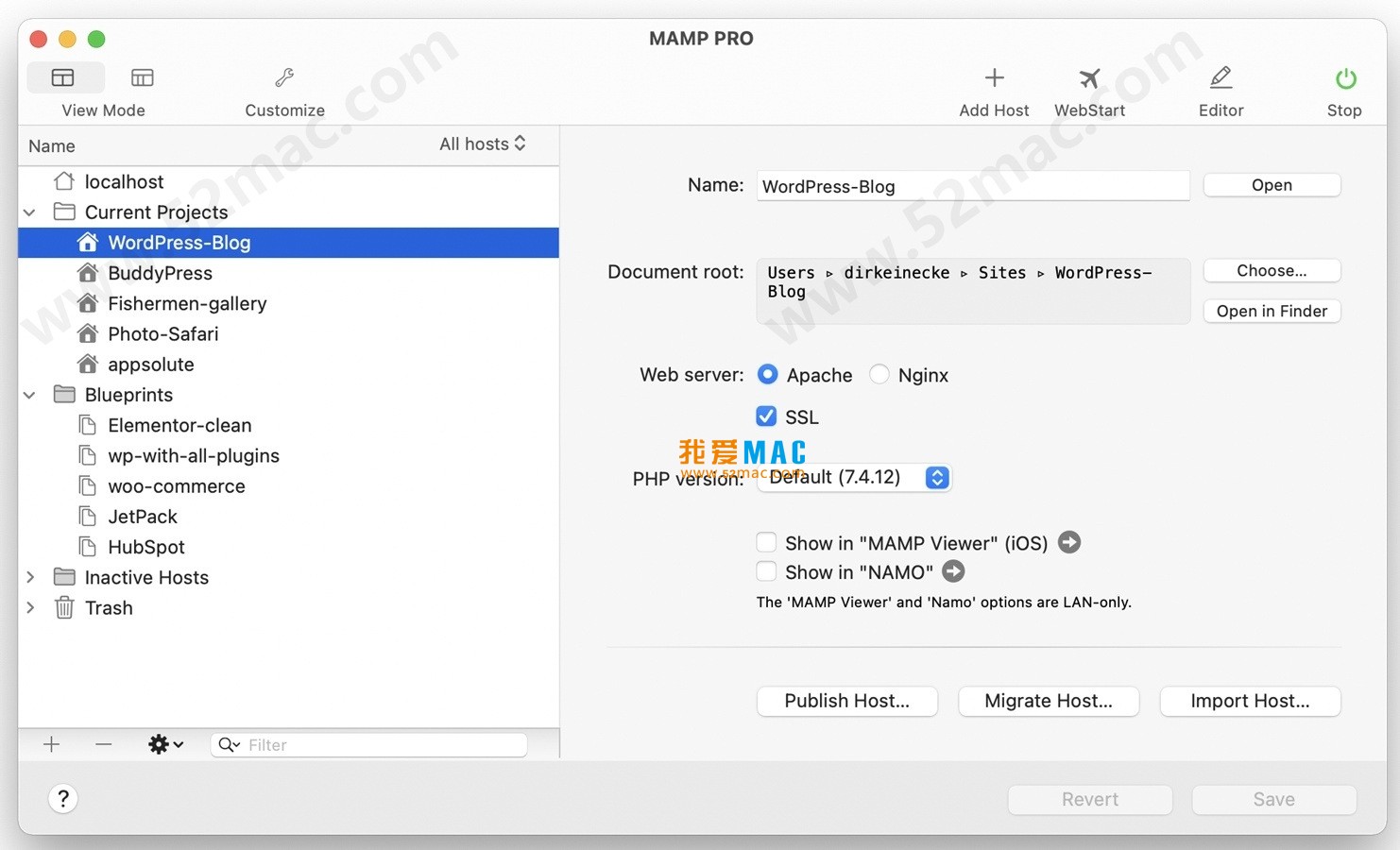Screen dimensions: 1400x850
Task: Open the Editor pencil icon
Action: pyautogui.click(x=1221, y=77)
